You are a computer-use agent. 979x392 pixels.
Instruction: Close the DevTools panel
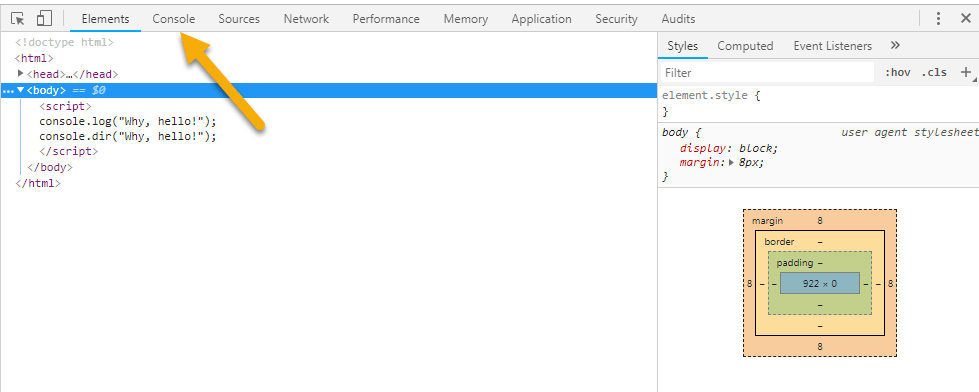point(966,19)
